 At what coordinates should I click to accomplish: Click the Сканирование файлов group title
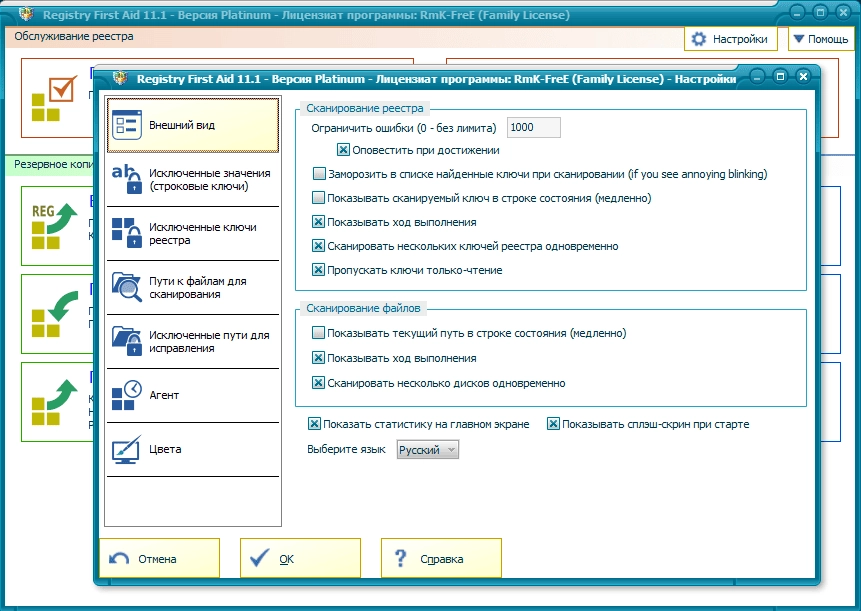(363, 308)
